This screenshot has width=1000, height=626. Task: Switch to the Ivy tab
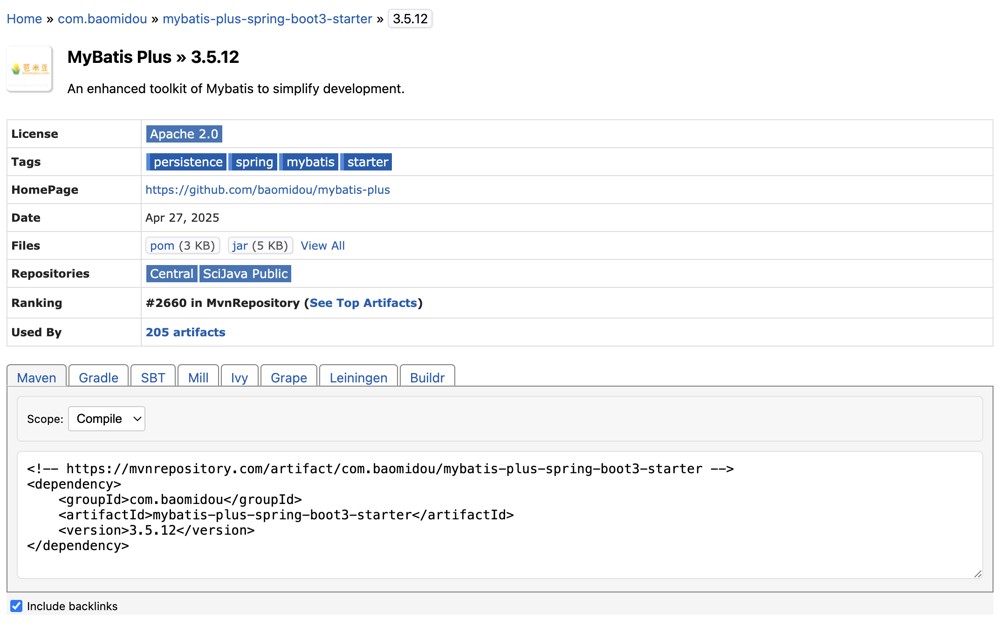(x=239, y=377)
